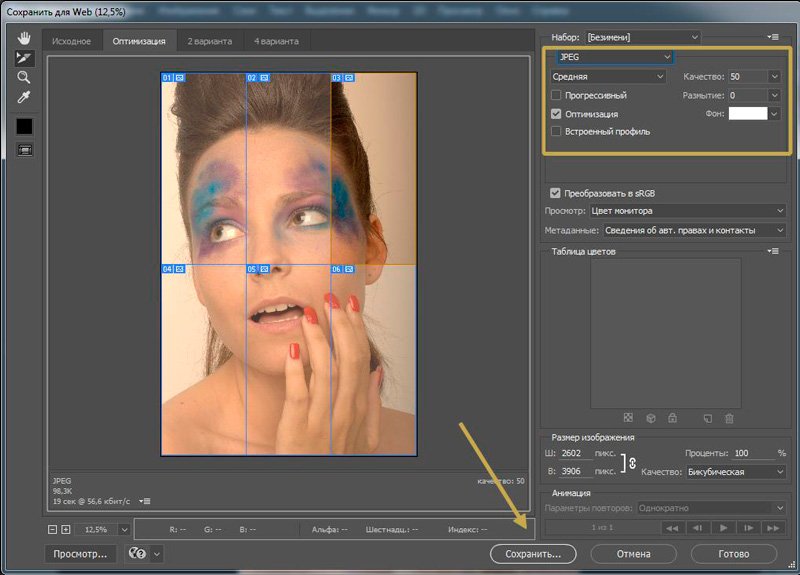Open the browser selection dropdown arrow

157,554
